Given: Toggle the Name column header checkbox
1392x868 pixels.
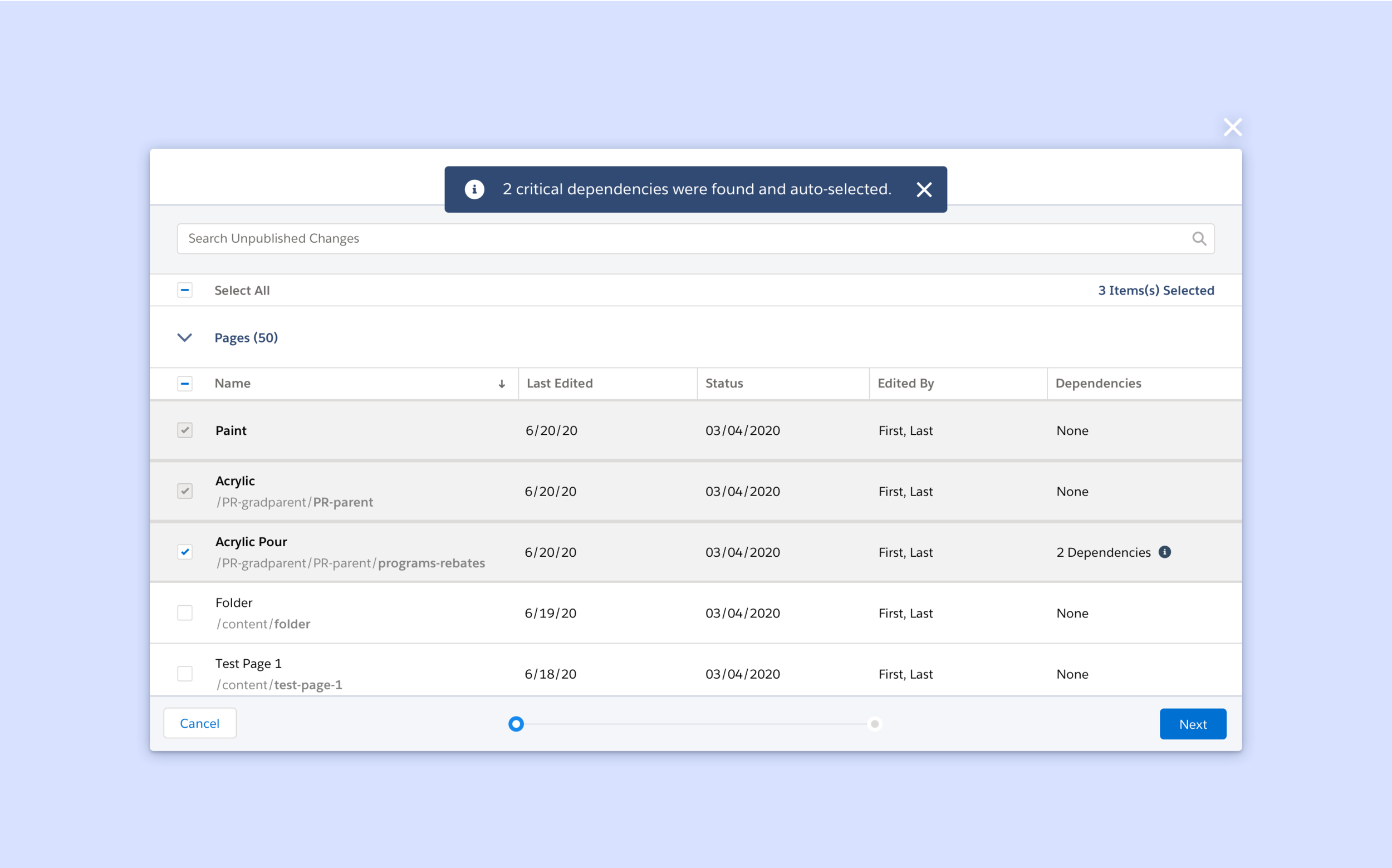Looking at the screenshot, I should tap(185, 384).
